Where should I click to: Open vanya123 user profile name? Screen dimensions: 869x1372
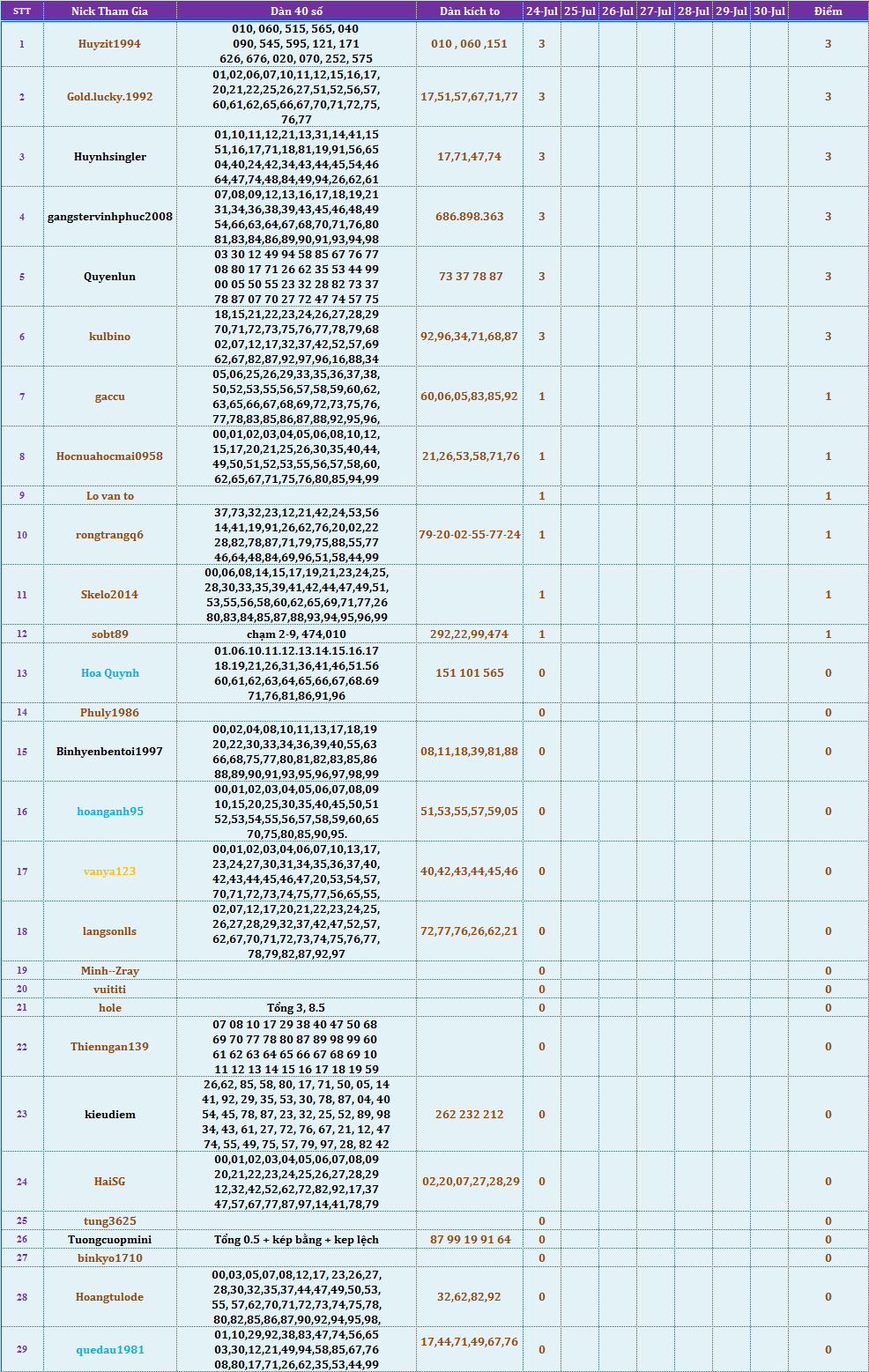coord(109,871)
